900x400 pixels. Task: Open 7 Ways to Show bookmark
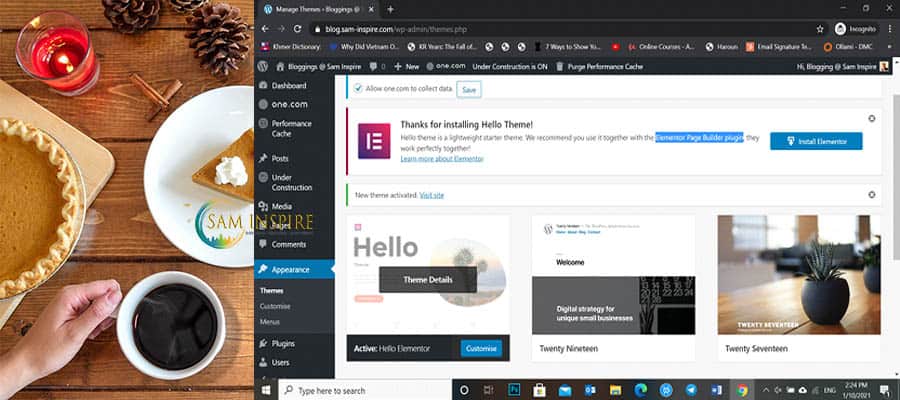567,47
